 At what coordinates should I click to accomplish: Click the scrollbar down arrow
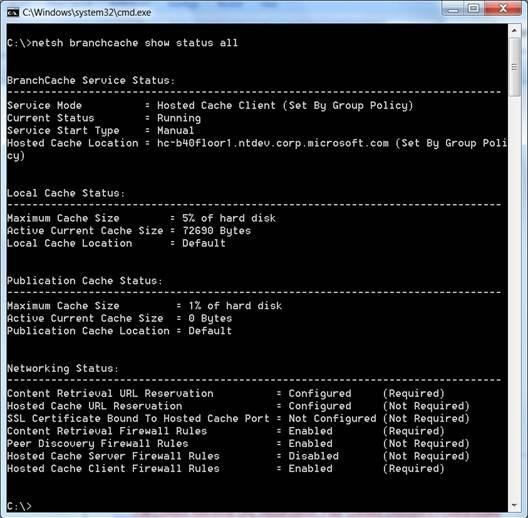click(514, 505)
